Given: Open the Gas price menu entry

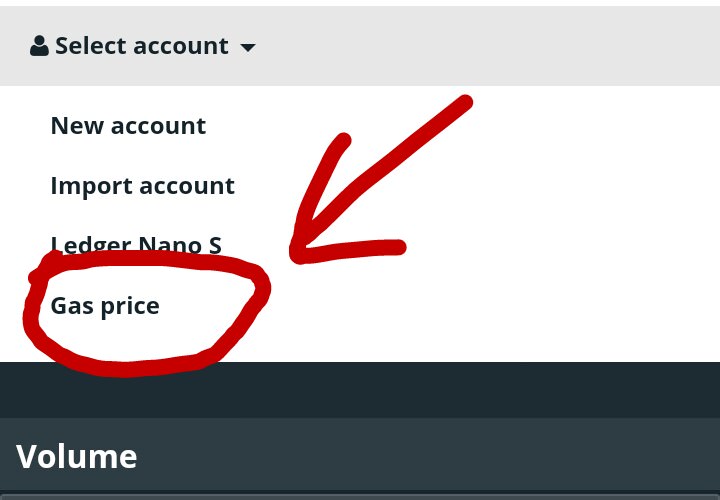Looking at the screenshot, I should click(105, 306).
